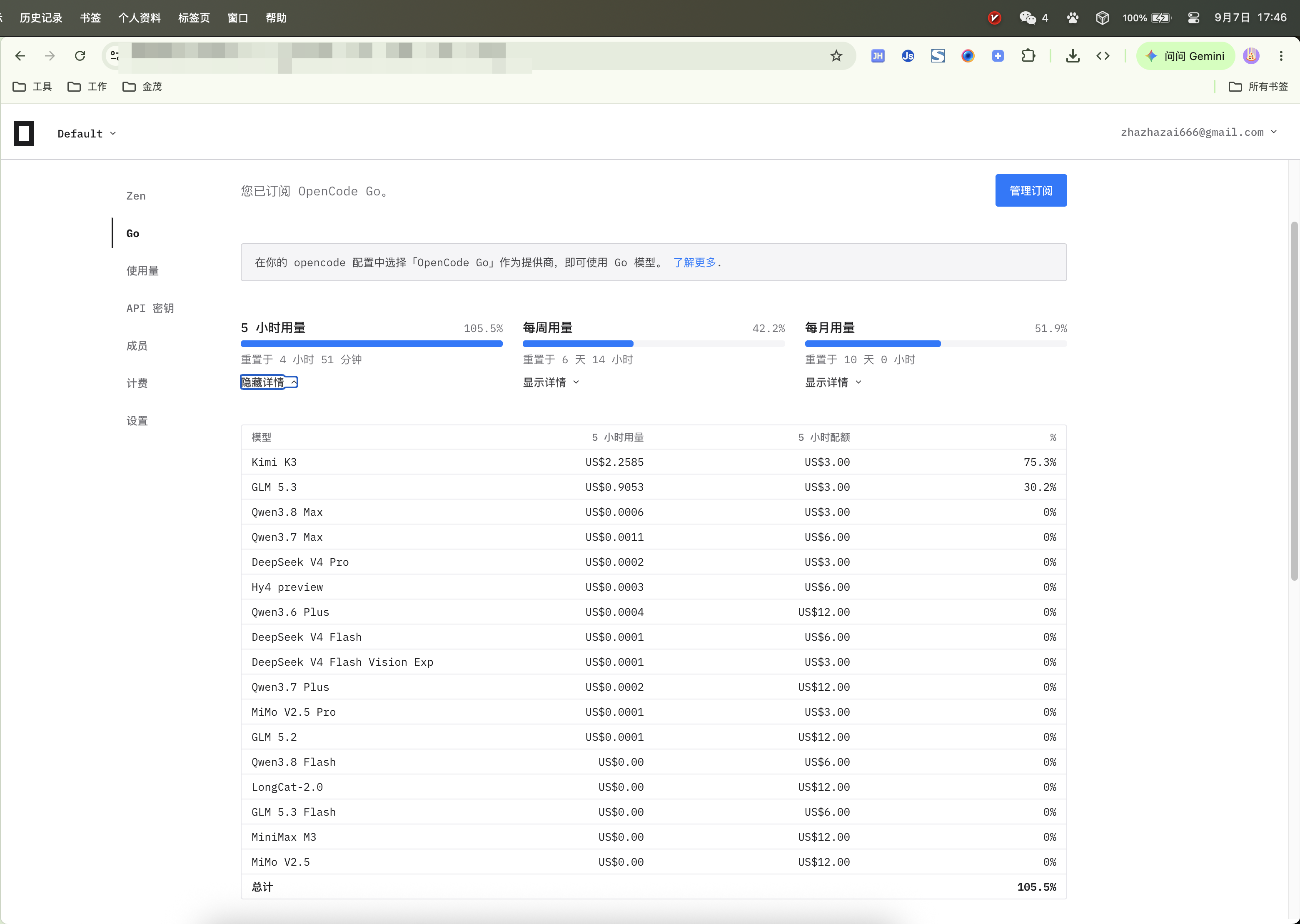Open the 标签页 menu
The width and height of the screenshot is (1300, 924).
click(x=194, y=17)
